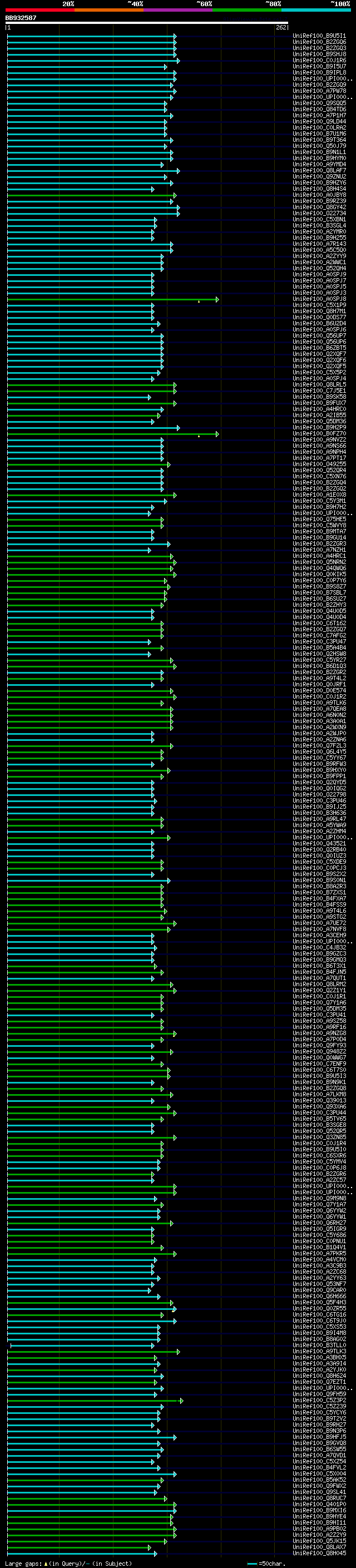Select UniRef100_C5Z3P2 label

coord(319,1400)
